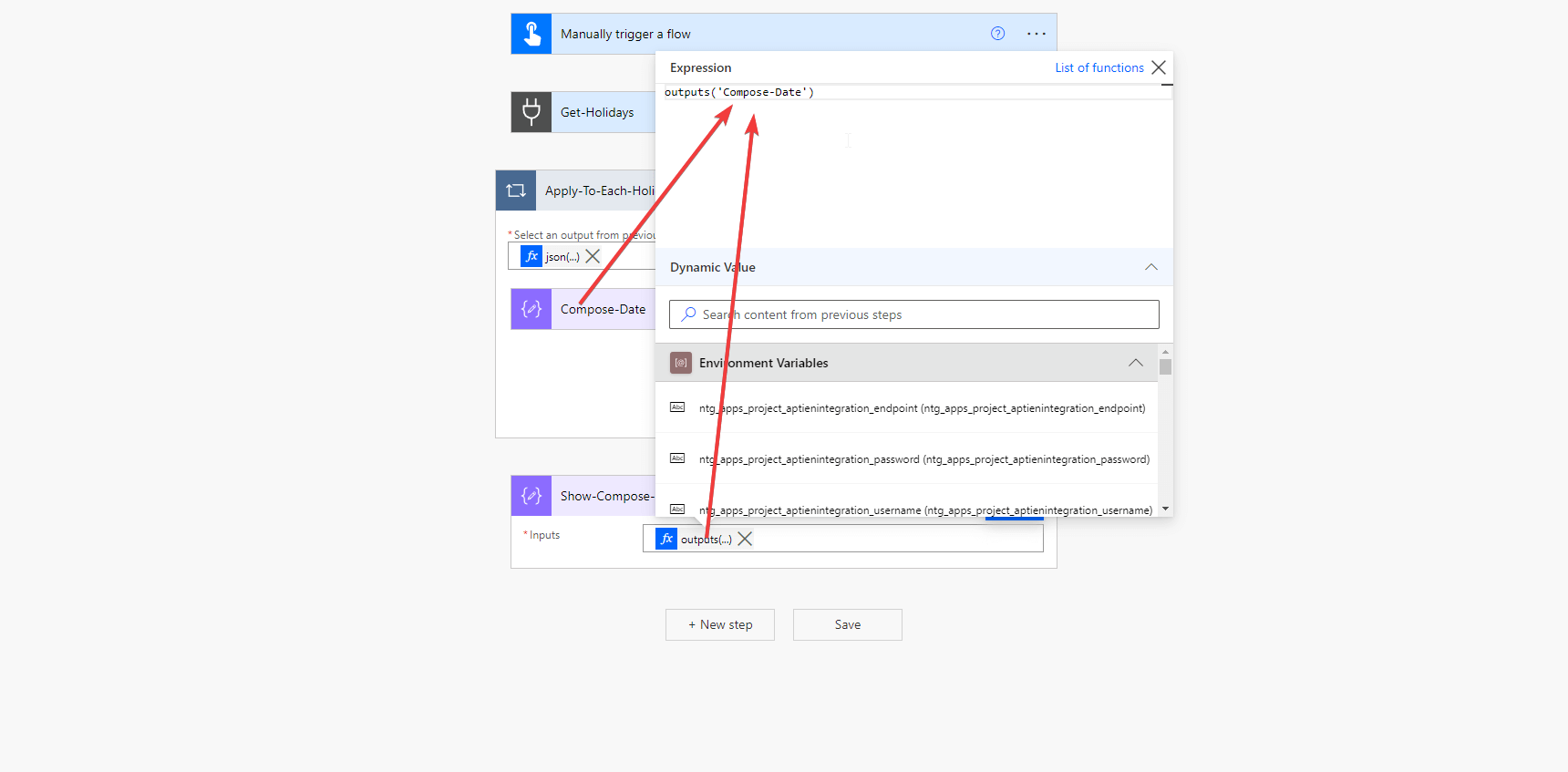The height and width of the screenshot is (772, 1568).
Task: Click the Save button
Action: (x=848, y=624)
